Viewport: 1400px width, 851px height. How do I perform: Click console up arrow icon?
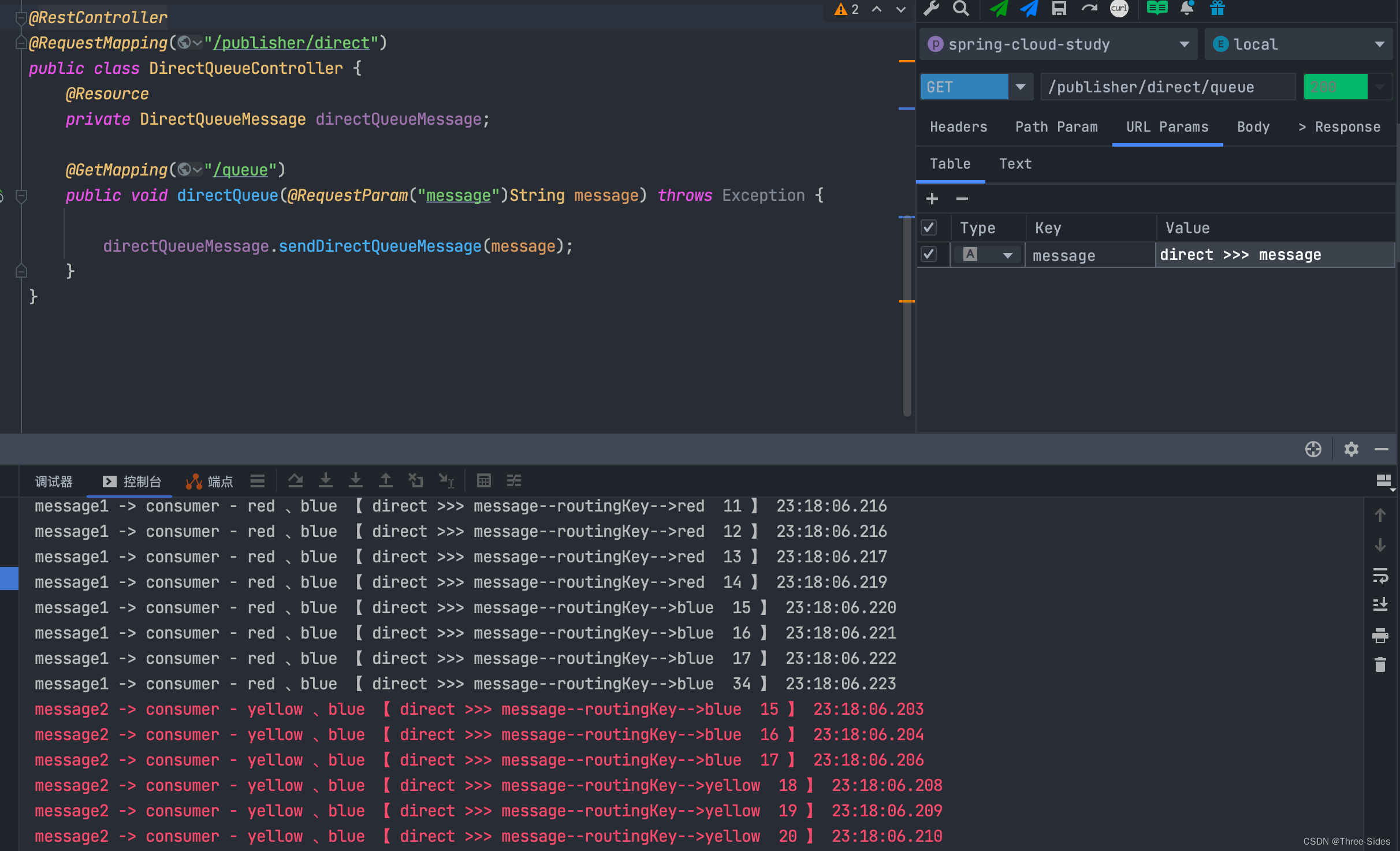pos(1380,515)
